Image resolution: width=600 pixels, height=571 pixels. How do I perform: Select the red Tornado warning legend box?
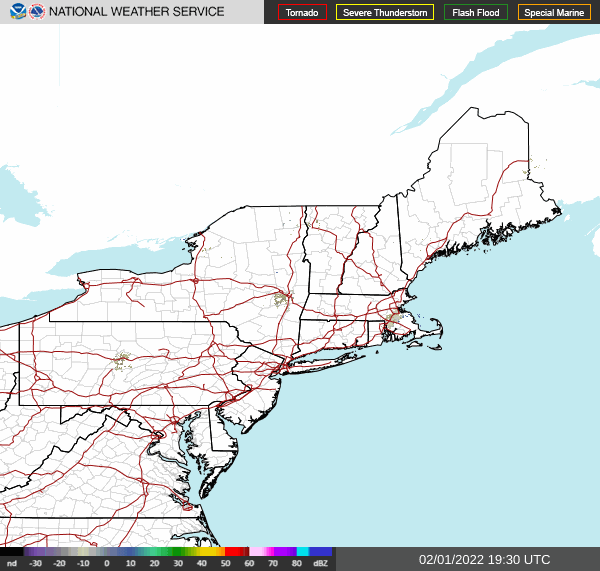tap(302, 13)
